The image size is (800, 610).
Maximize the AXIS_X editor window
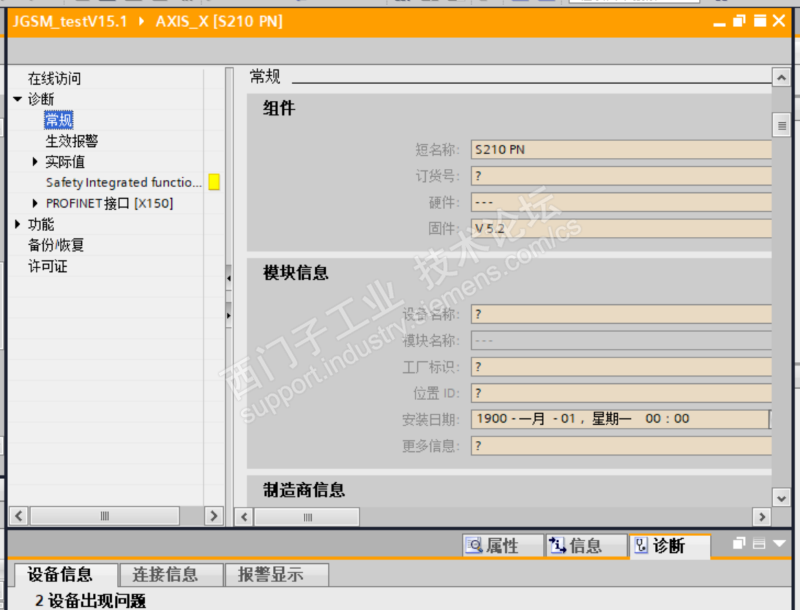tap(760, 21)
